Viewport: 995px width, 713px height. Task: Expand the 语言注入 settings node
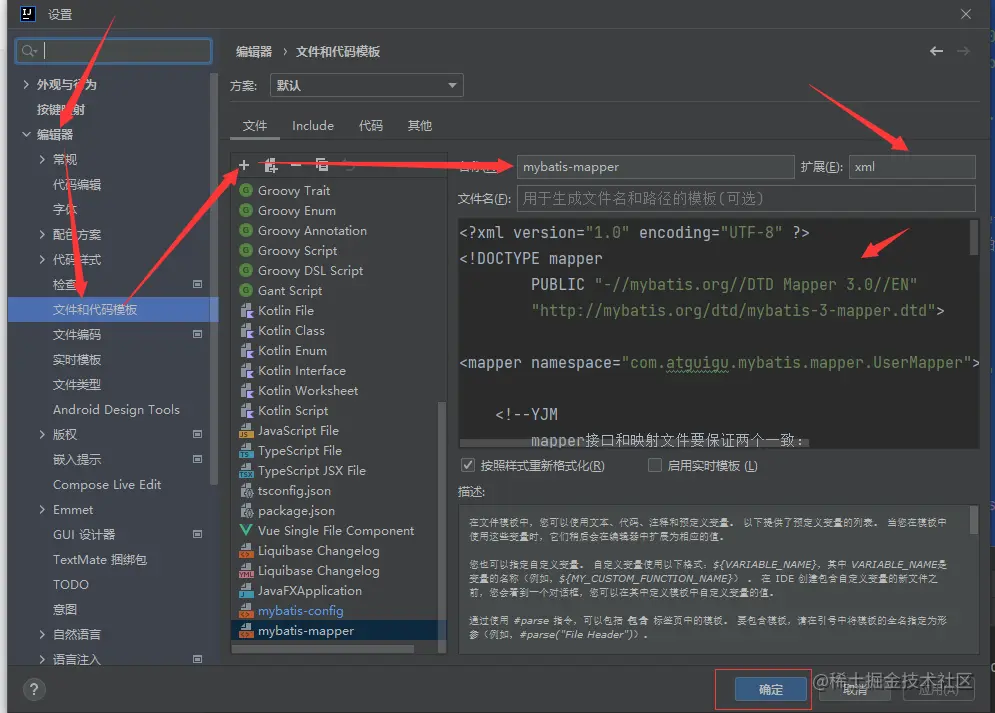pyautogui.click(x=42, y=659)
